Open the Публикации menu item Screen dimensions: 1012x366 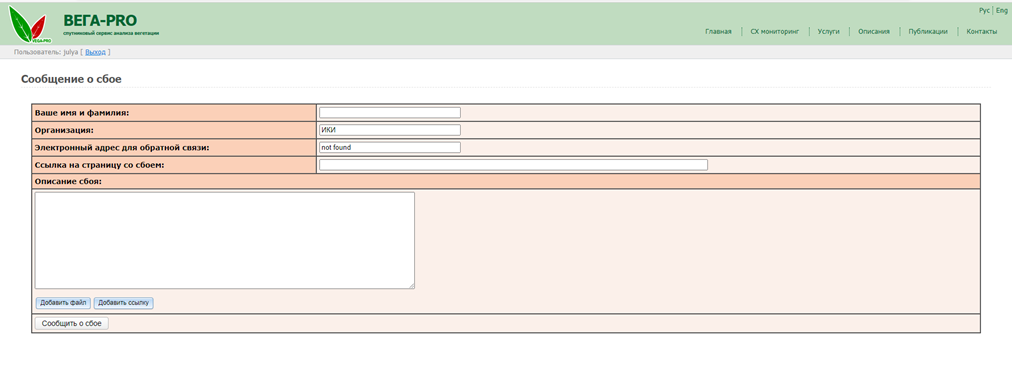[927, 31]
